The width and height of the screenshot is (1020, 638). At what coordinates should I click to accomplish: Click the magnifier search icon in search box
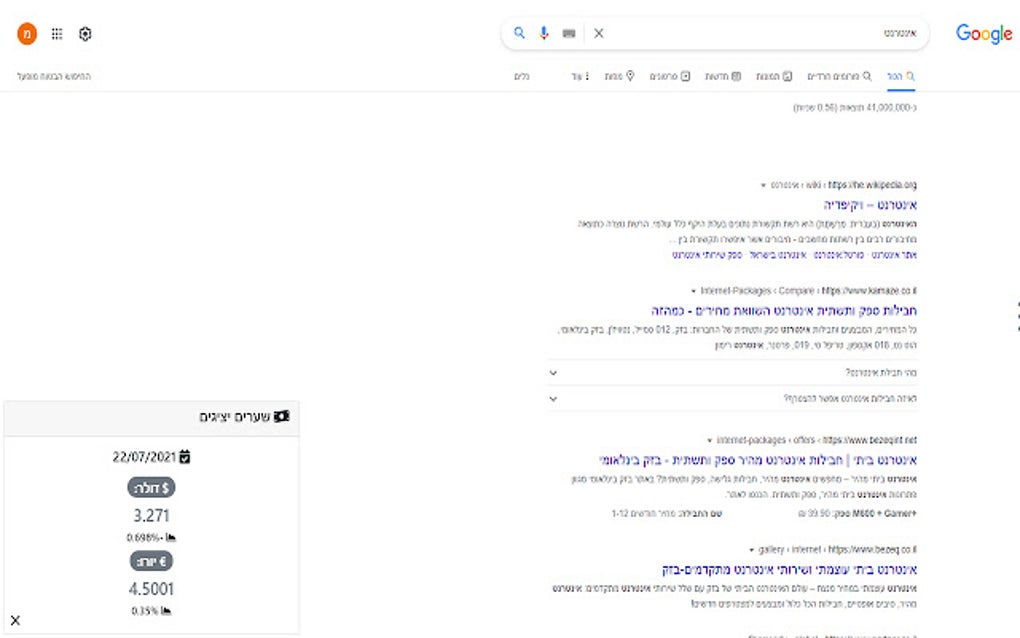pos(519,33)
